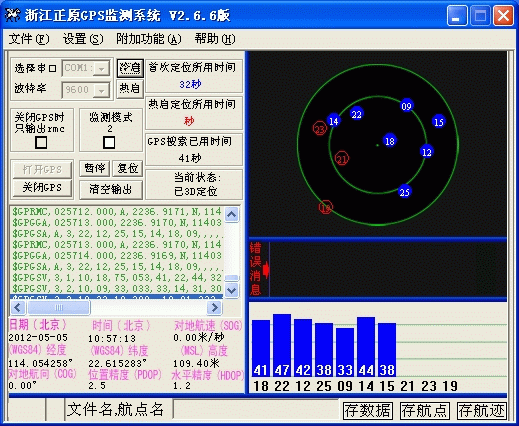Click the 暂停 pause button
This screenshot has width=519, height=426.
click(95, 168)
